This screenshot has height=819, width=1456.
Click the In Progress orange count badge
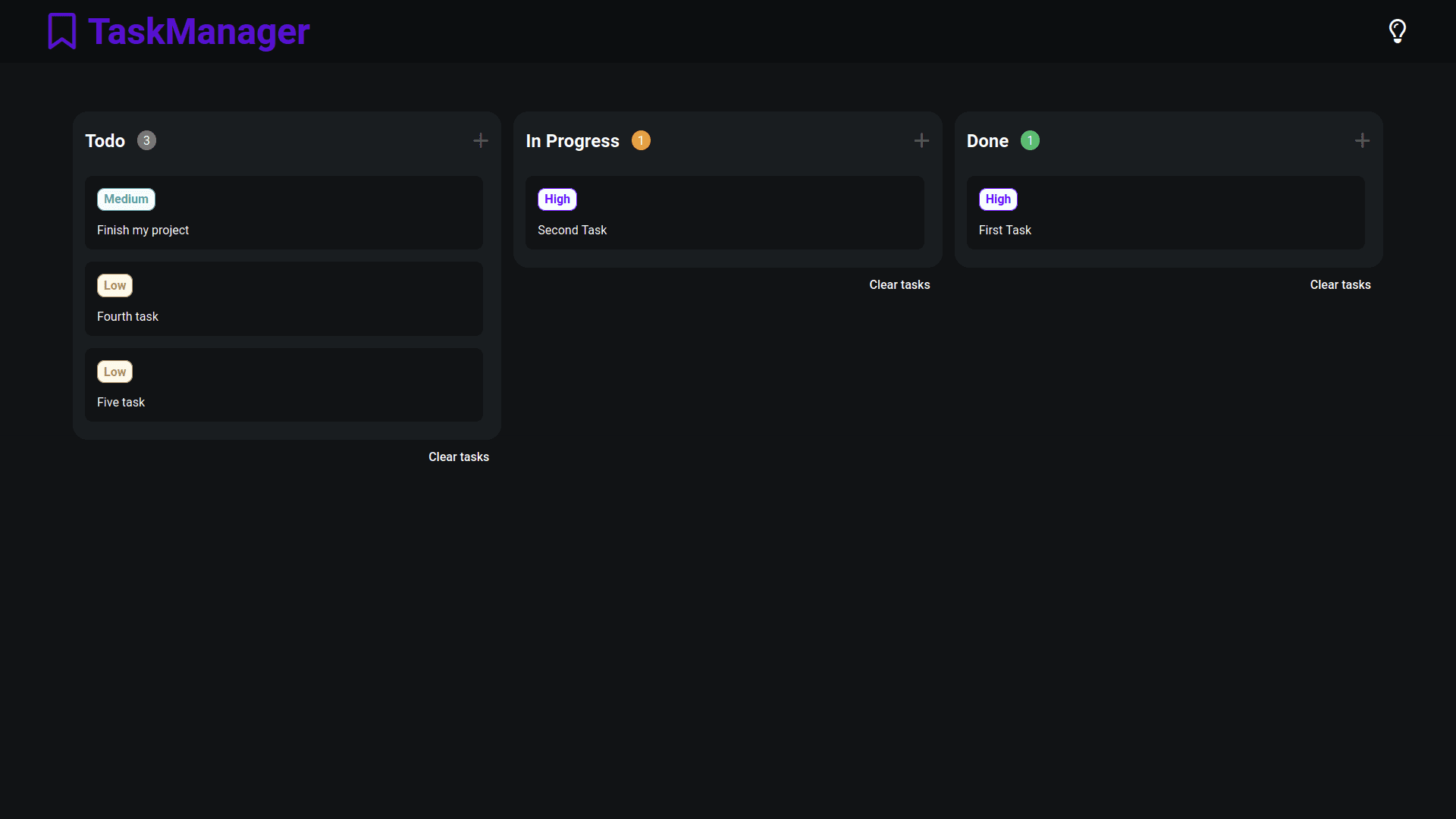tap(640, 140)
